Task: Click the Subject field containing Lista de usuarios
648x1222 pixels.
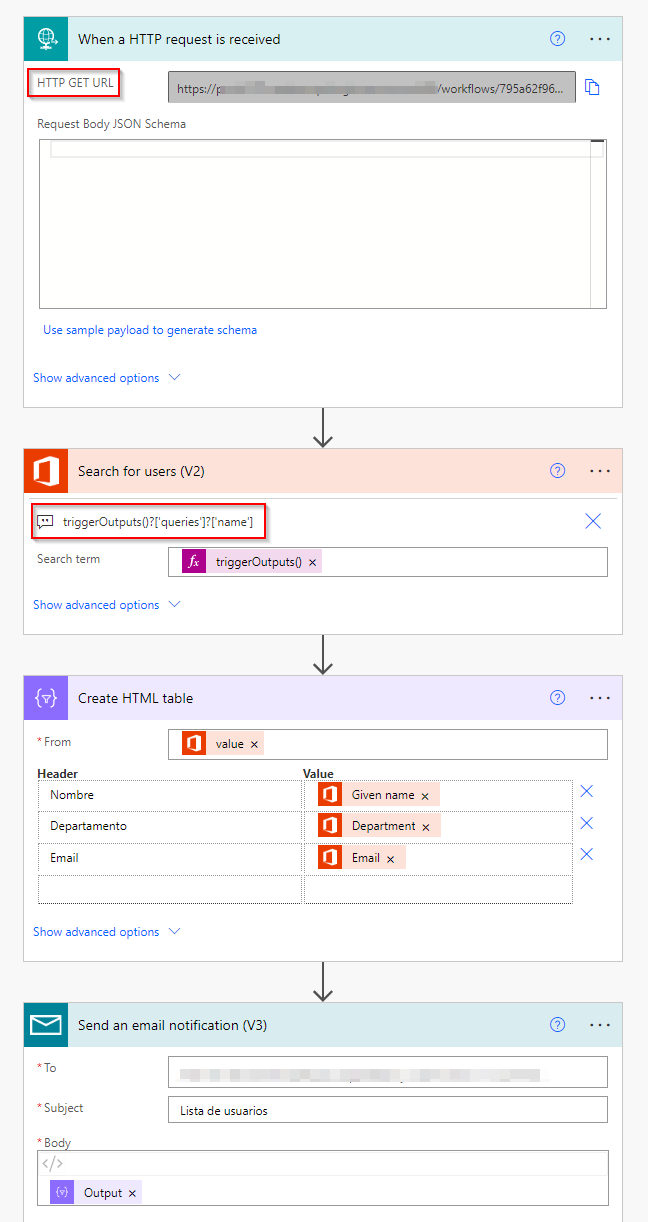Action: tap(387, 1110)
